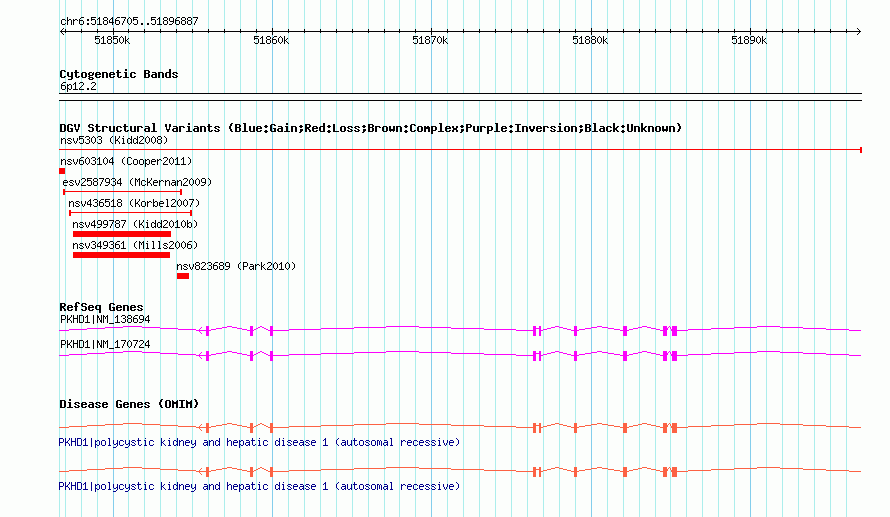890x517 pixels.
Task: Click the PKHD1|NM_138694 transcript label
Action: (105, 320)
